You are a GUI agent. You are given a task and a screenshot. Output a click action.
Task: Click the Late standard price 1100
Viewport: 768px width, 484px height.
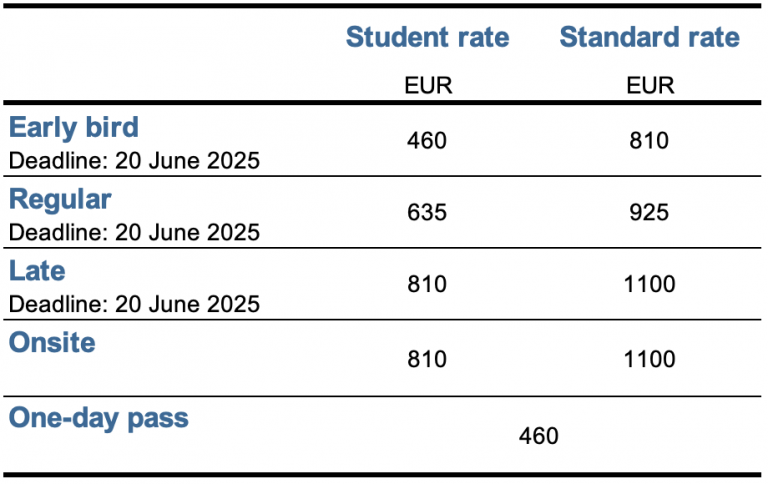click(x=649, y=284)
